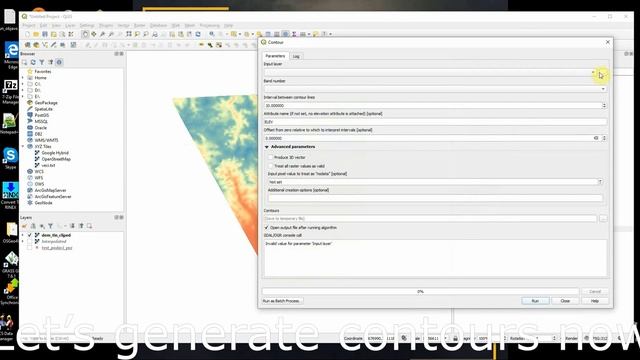The height and width of the screenshot is (360, 640).
Task: Click the Collapse All icon in Browser panel
Action: [x=51, y=62]
